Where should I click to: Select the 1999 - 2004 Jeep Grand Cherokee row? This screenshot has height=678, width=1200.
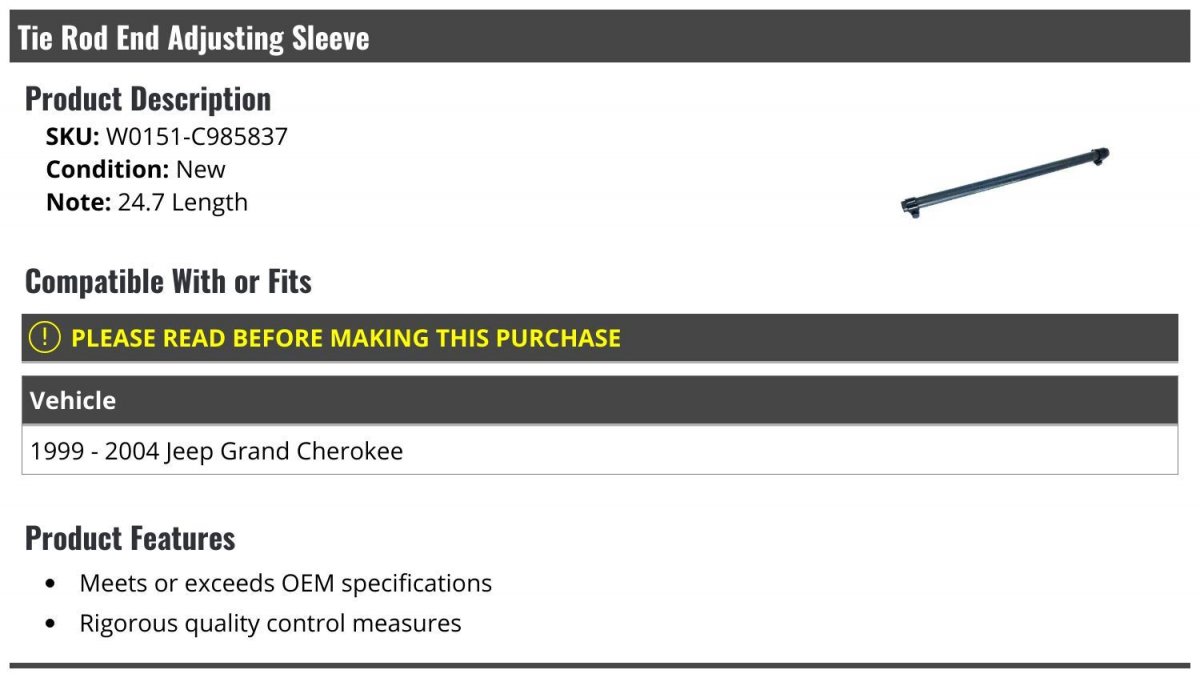[x=217, y=451]
